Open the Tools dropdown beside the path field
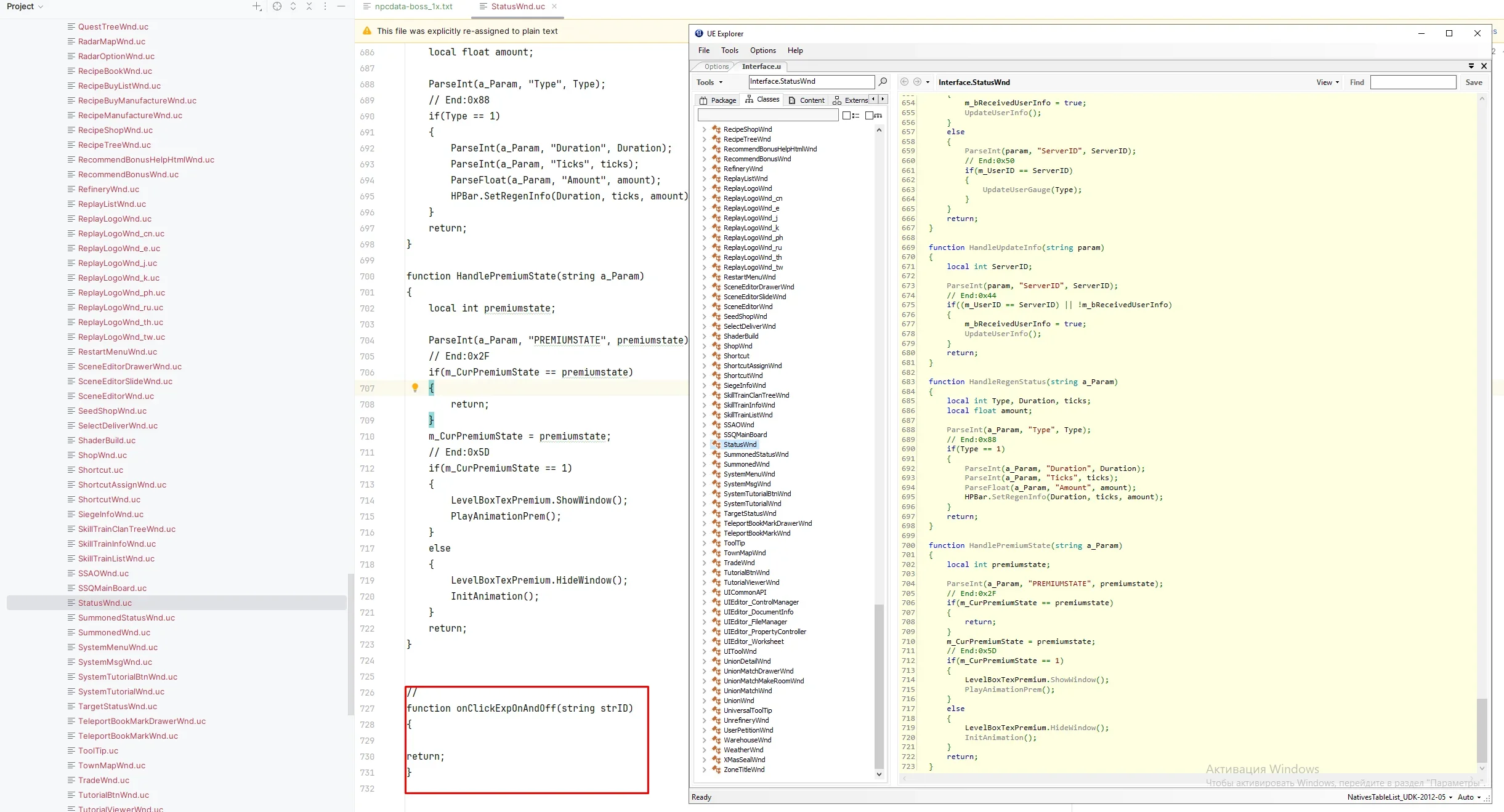 (709, 82)
